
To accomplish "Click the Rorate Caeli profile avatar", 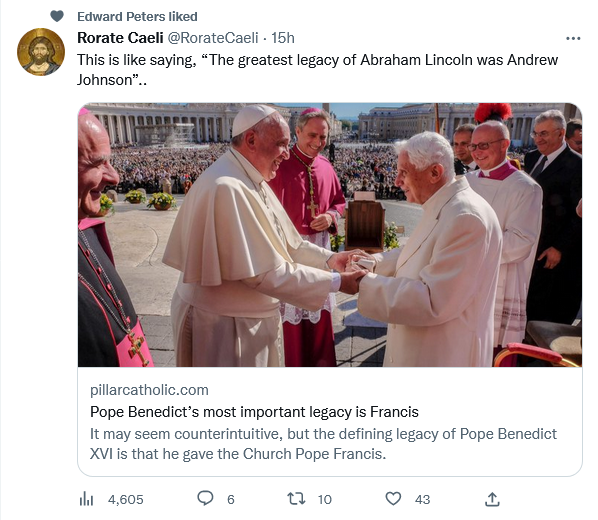I will 41,52.
